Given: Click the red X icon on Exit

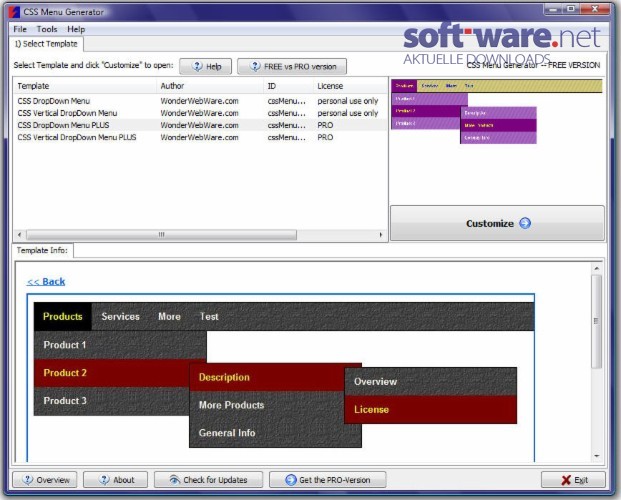Looking at the screenshot, I should pos(566,480).
